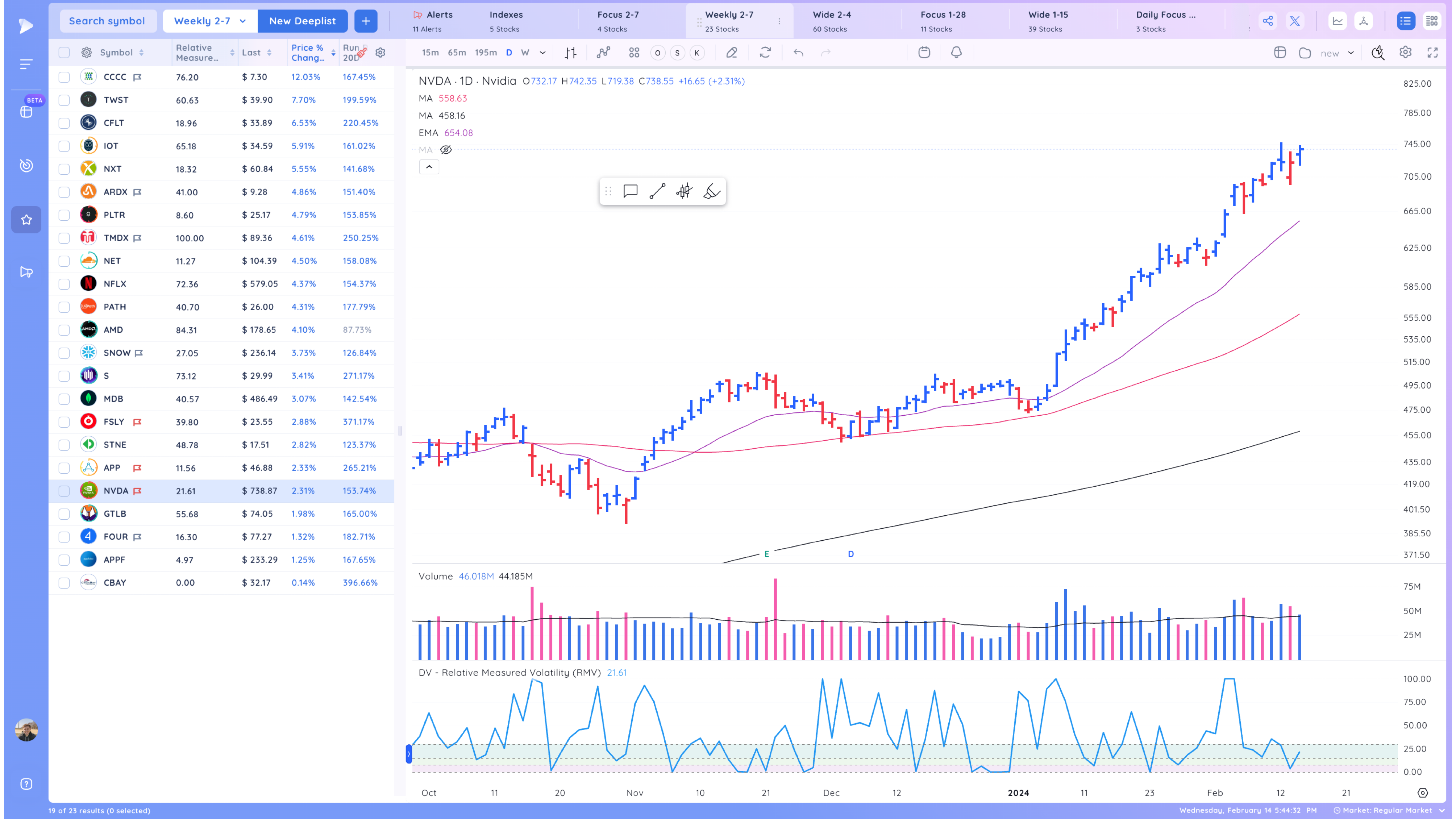Open the help question mark icon
This screenshot has height=819, width=1456.
pos(26,783)
